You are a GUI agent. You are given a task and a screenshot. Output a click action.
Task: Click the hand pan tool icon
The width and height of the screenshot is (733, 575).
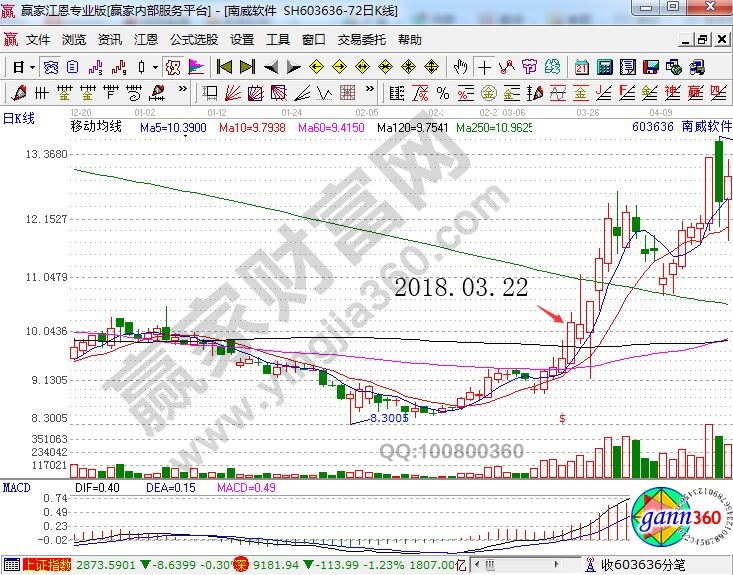pos(460,67)
